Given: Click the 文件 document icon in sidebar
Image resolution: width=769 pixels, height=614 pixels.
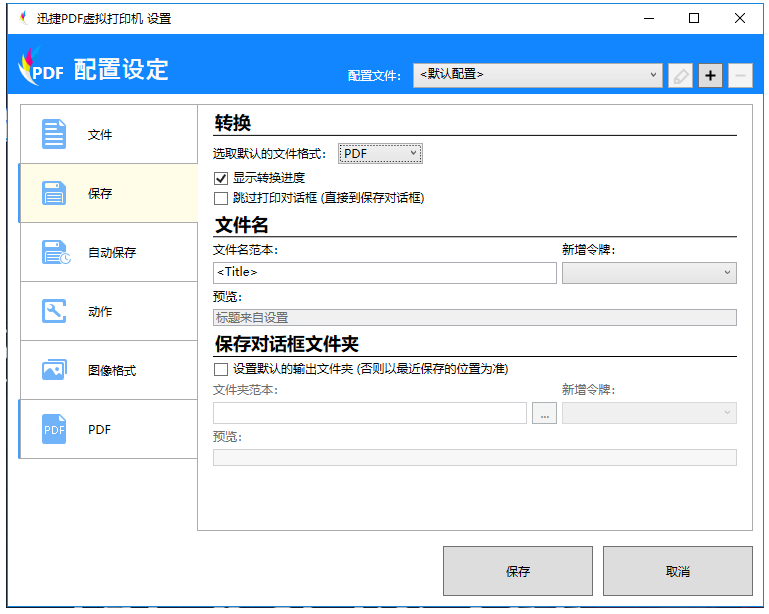Looking at the screenshot, I should click(x=54, y=134).
